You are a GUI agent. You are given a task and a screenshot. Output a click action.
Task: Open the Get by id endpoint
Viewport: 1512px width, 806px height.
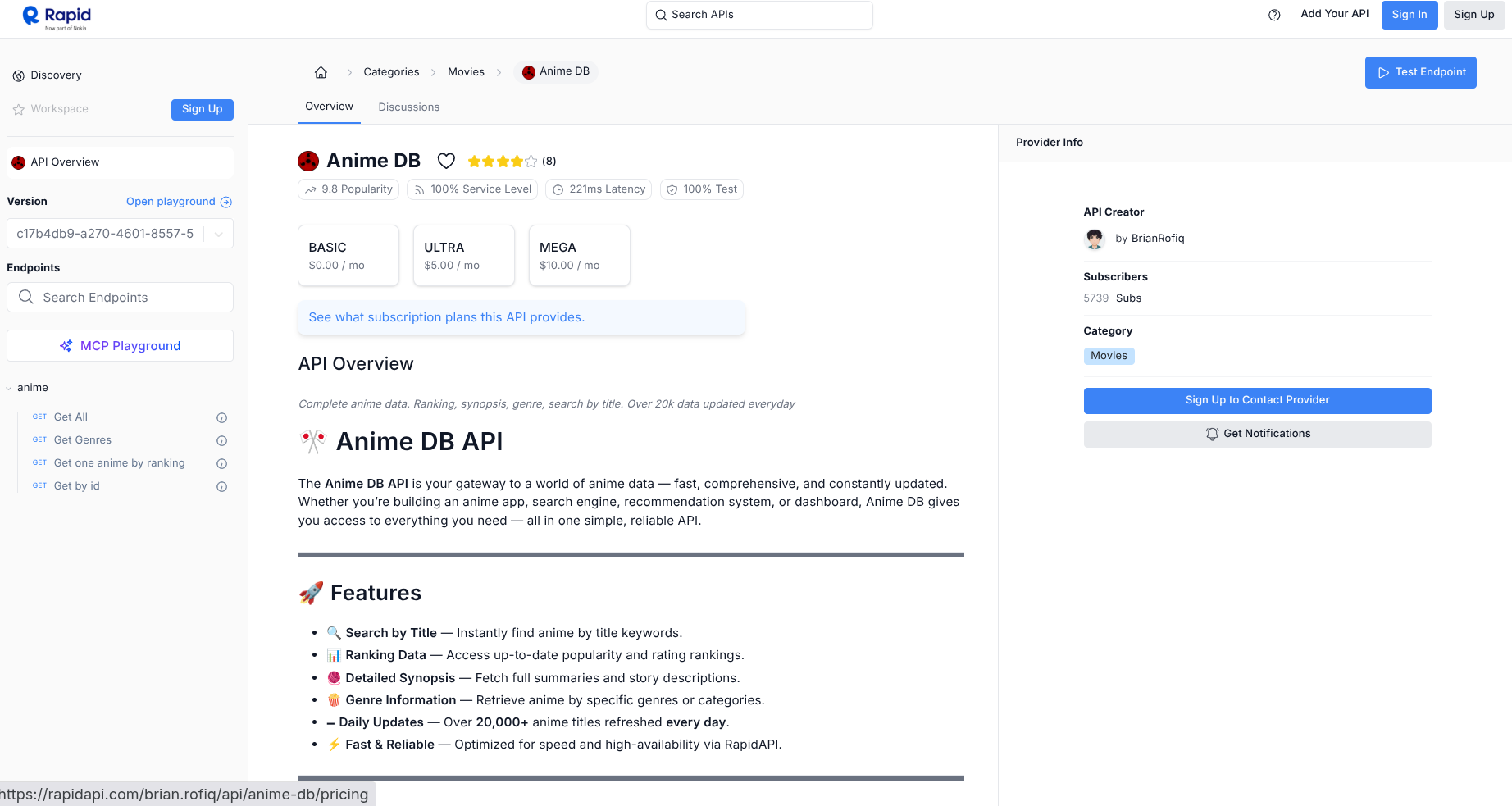click(77, 486)
